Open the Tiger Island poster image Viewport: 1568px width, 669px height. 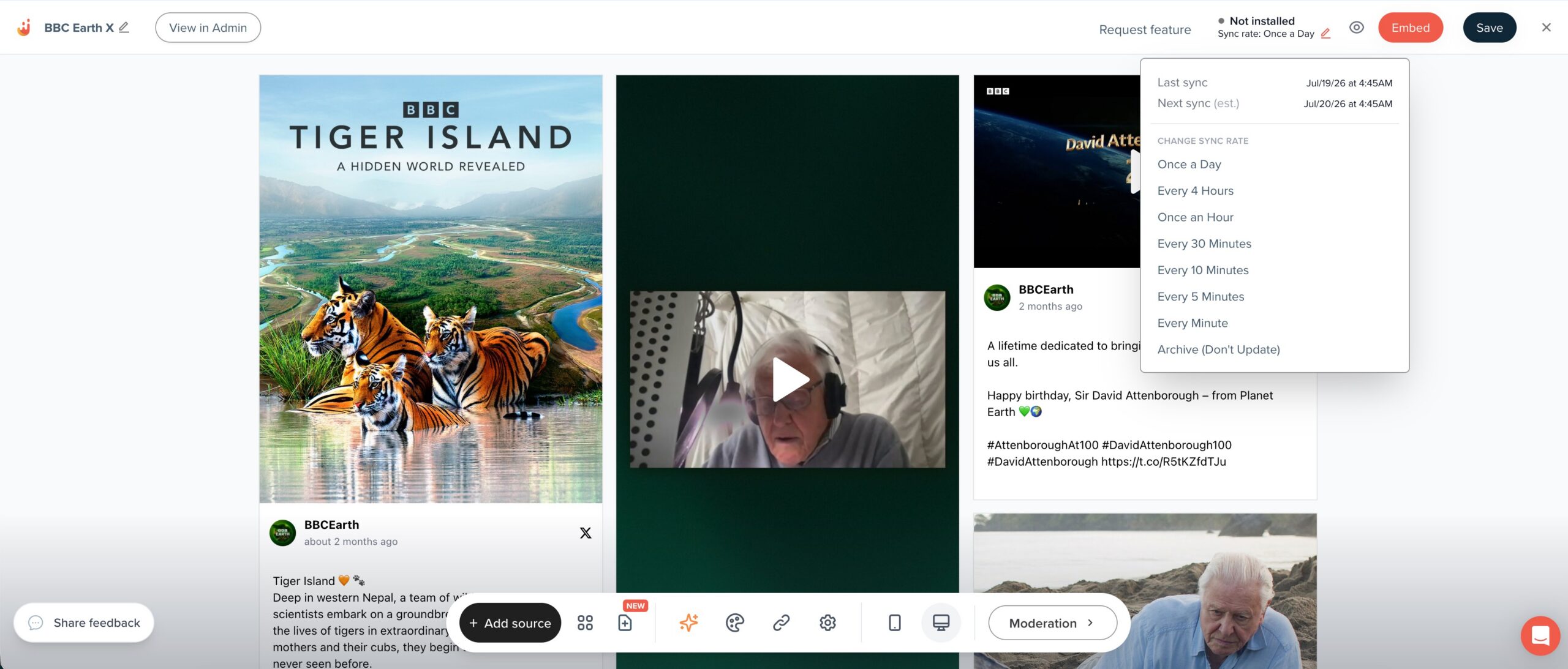point(431,289)
